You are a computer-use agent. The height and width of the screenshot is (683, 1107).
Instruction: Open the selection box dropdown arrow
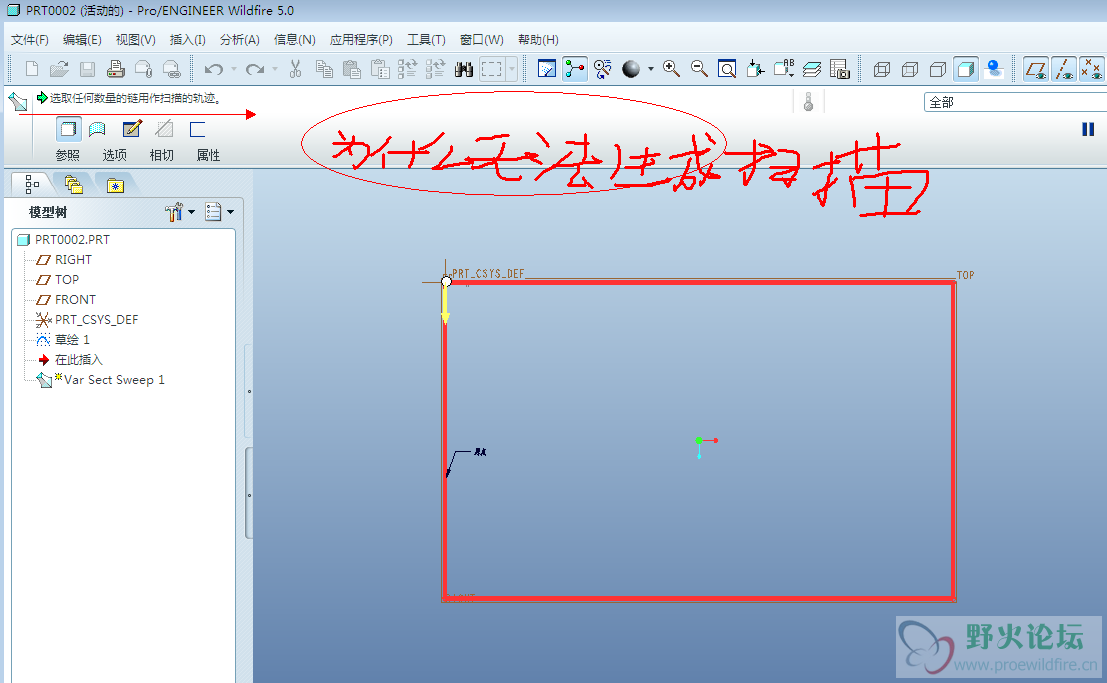coord(512,69)
